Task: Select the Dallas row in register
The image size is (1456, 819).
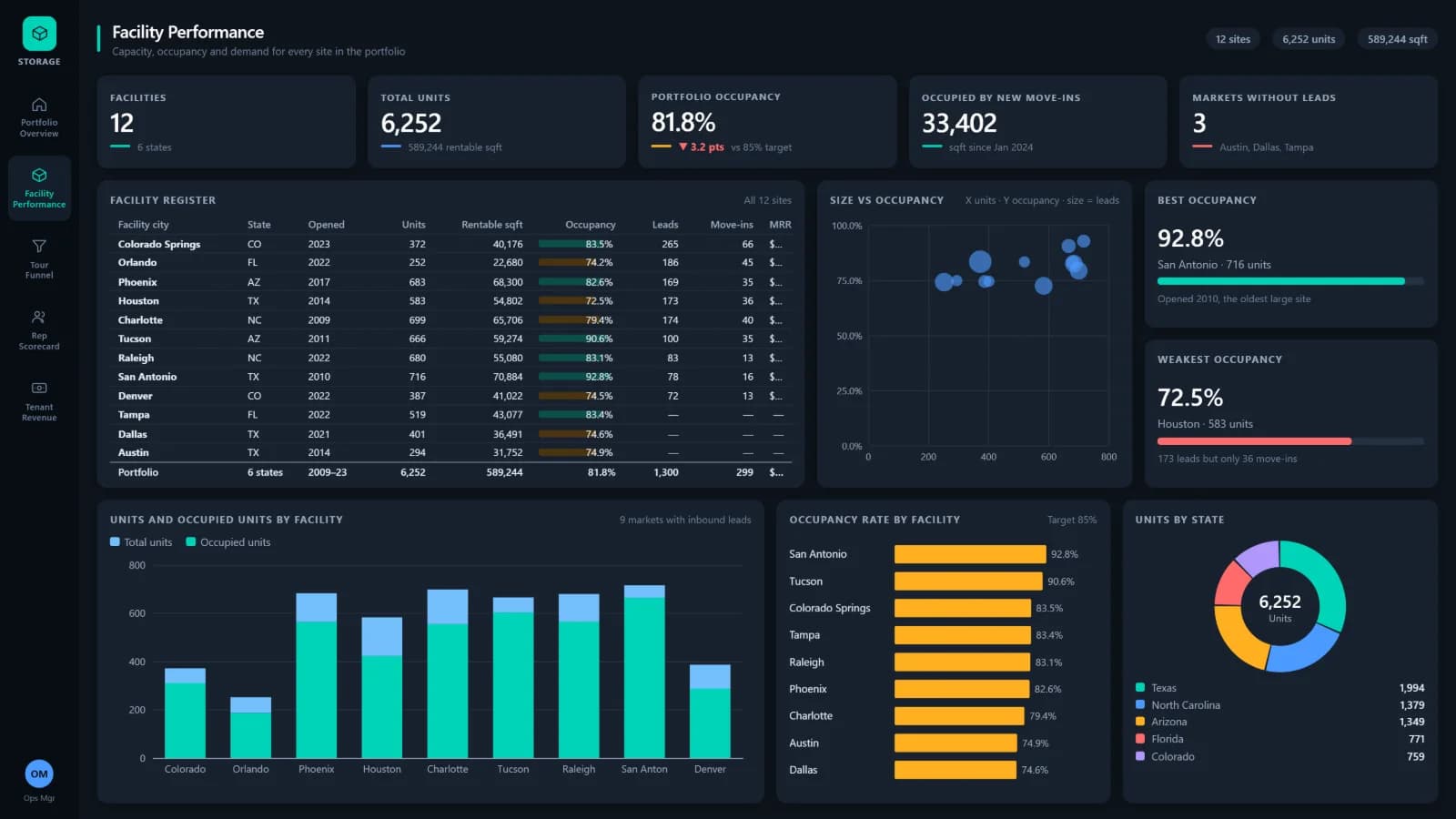Action: [x=450, y=434]
